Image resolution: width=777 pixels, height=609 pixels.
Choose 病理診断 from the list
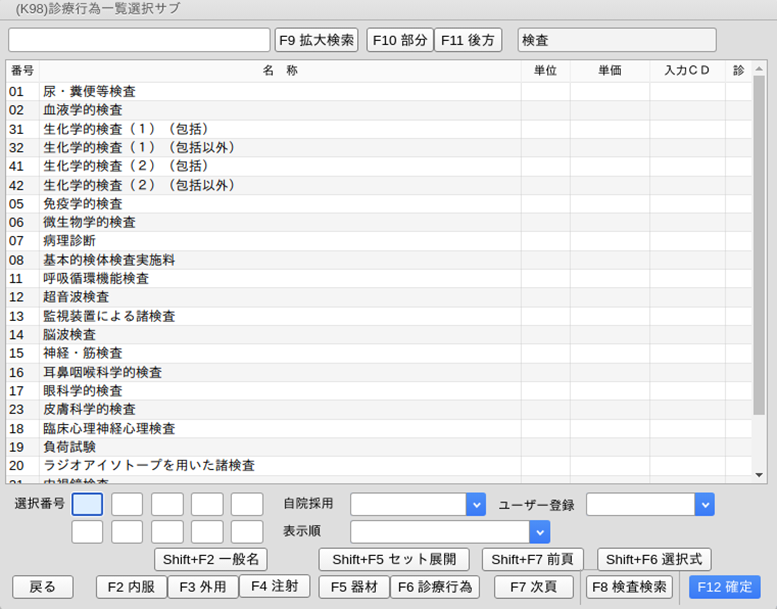tap(280, 241)
